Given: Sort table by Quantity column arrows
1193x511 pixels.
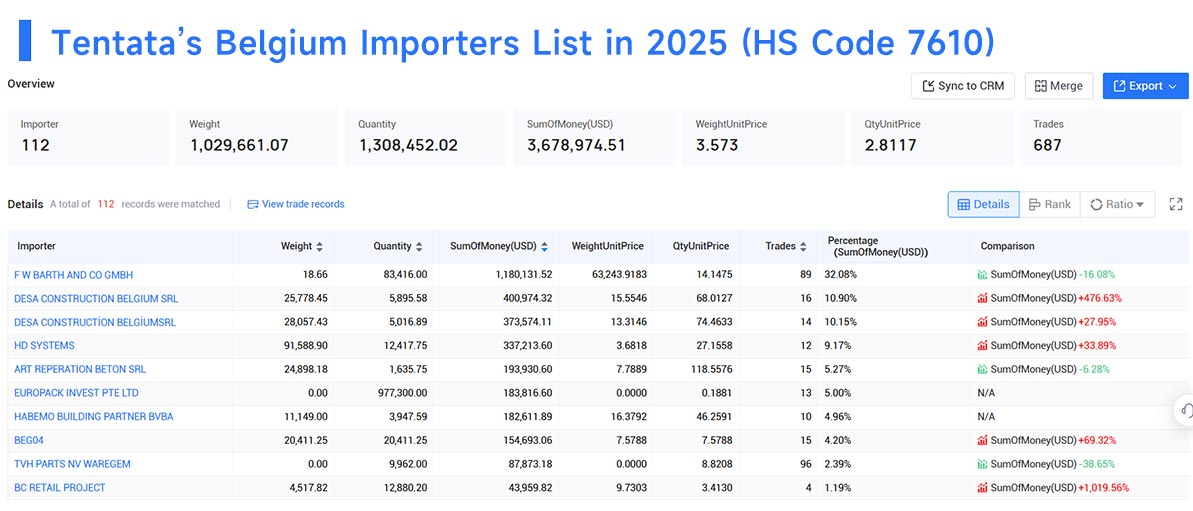Looking at the screenshot, I should point(419,246).
